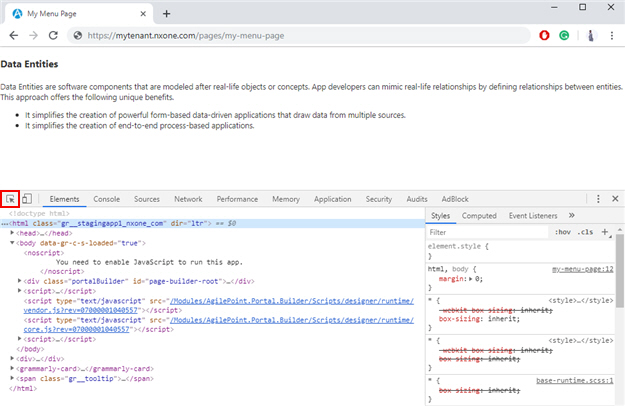Screen dimensions: 625x406
Task: Open core.js script source link
Action: tap(218, 324)
